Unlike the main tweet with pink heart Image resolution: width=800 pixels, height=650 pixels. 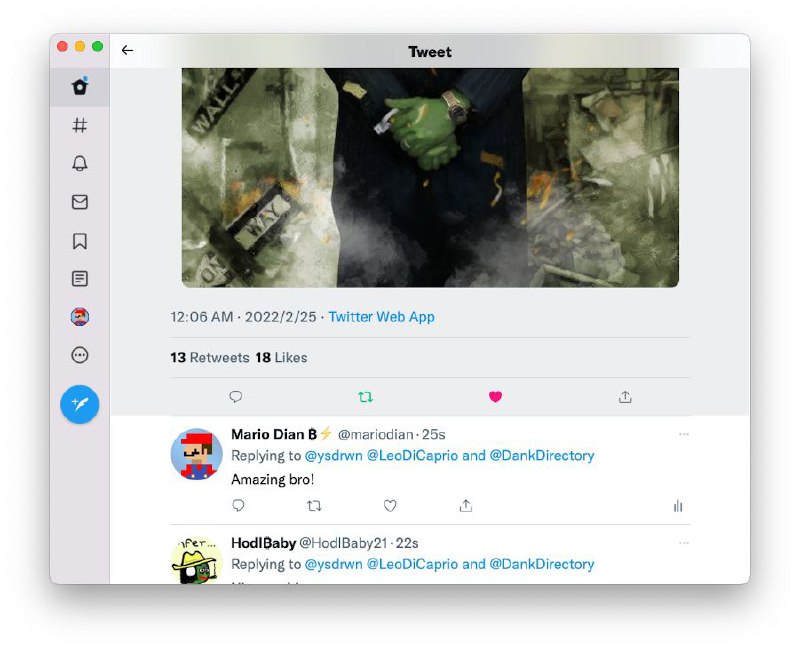click(x=495, y=396)
